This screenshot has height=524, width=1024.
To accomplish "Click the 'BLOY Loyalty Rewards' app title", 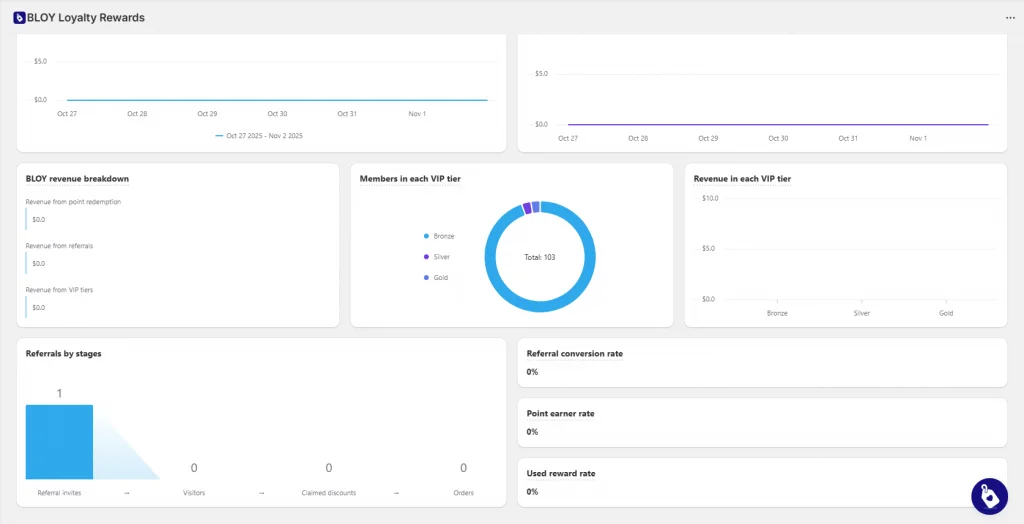I will point(86,18).
